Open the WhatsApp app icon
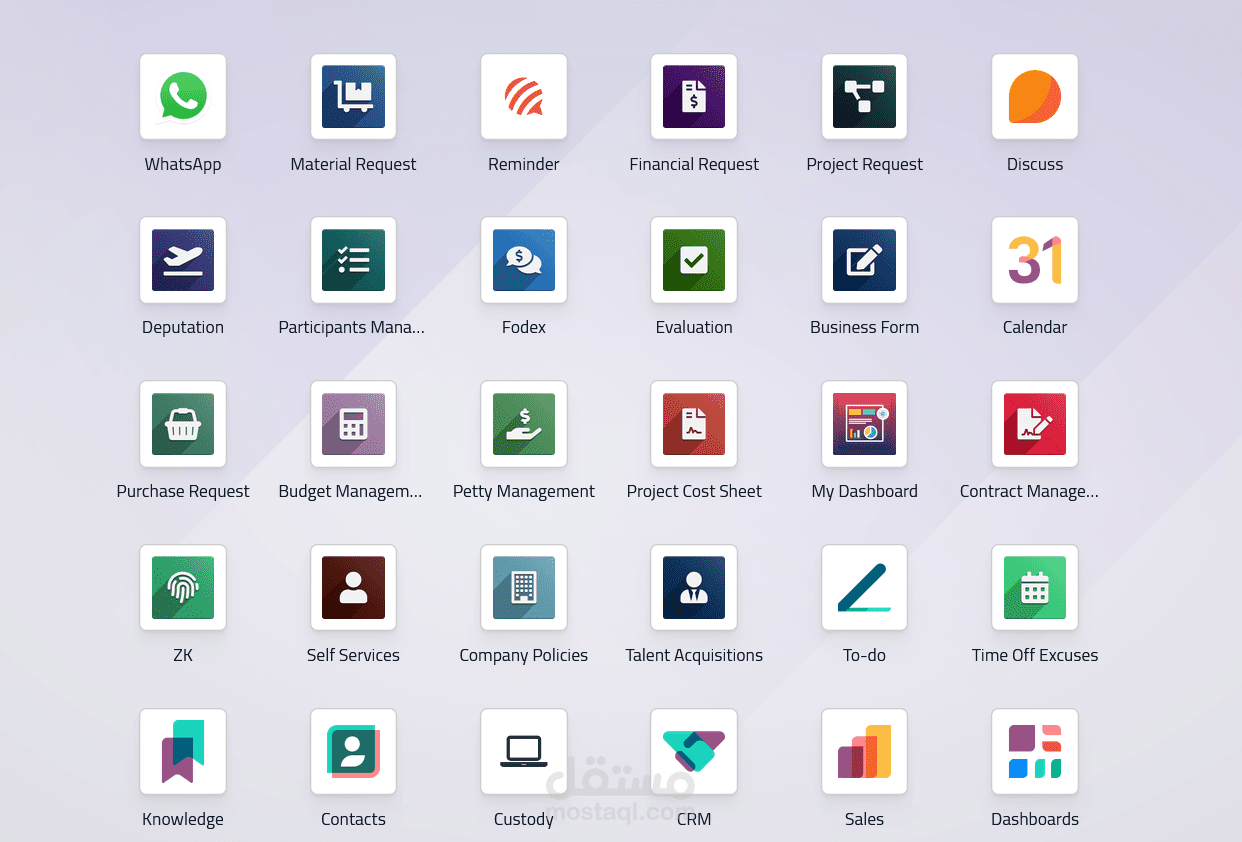Image resolution: width=1242 pixels, height=842 pixels. 183,97
